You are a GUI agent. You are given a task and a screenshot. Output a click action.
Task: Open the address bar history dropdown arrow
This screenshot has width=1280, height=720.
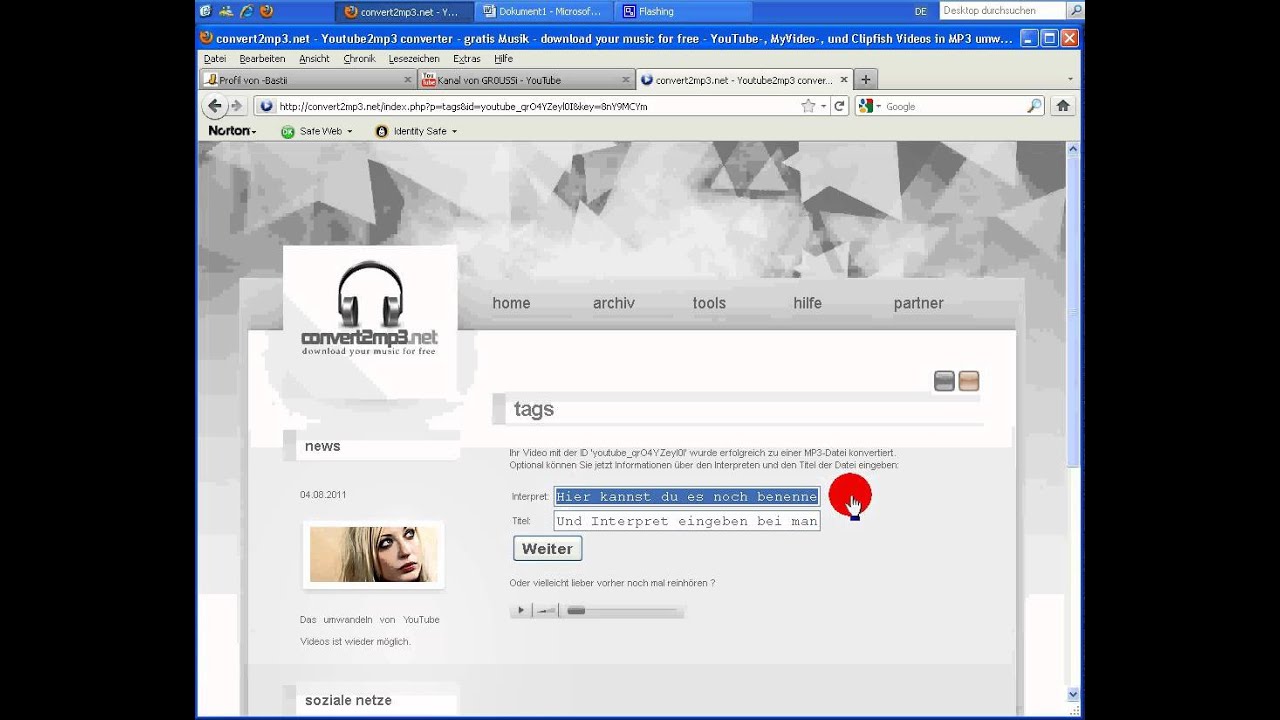coord(824,106)
